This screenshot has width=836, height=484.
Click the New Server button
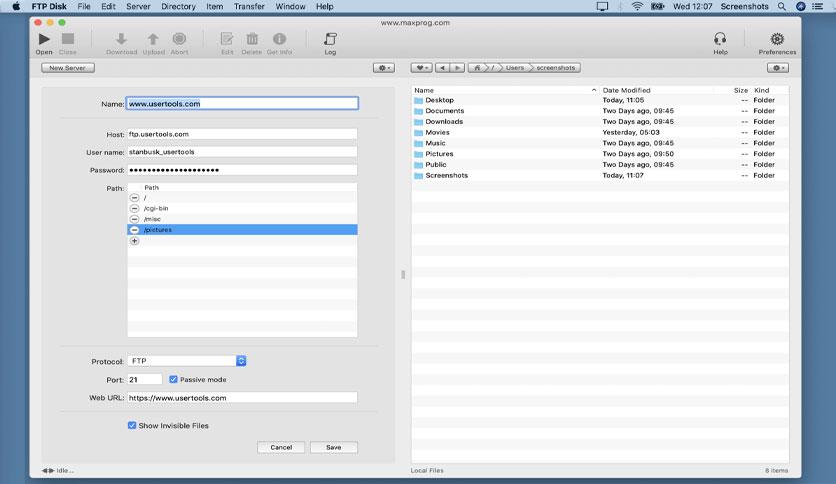tap(68, 68)
